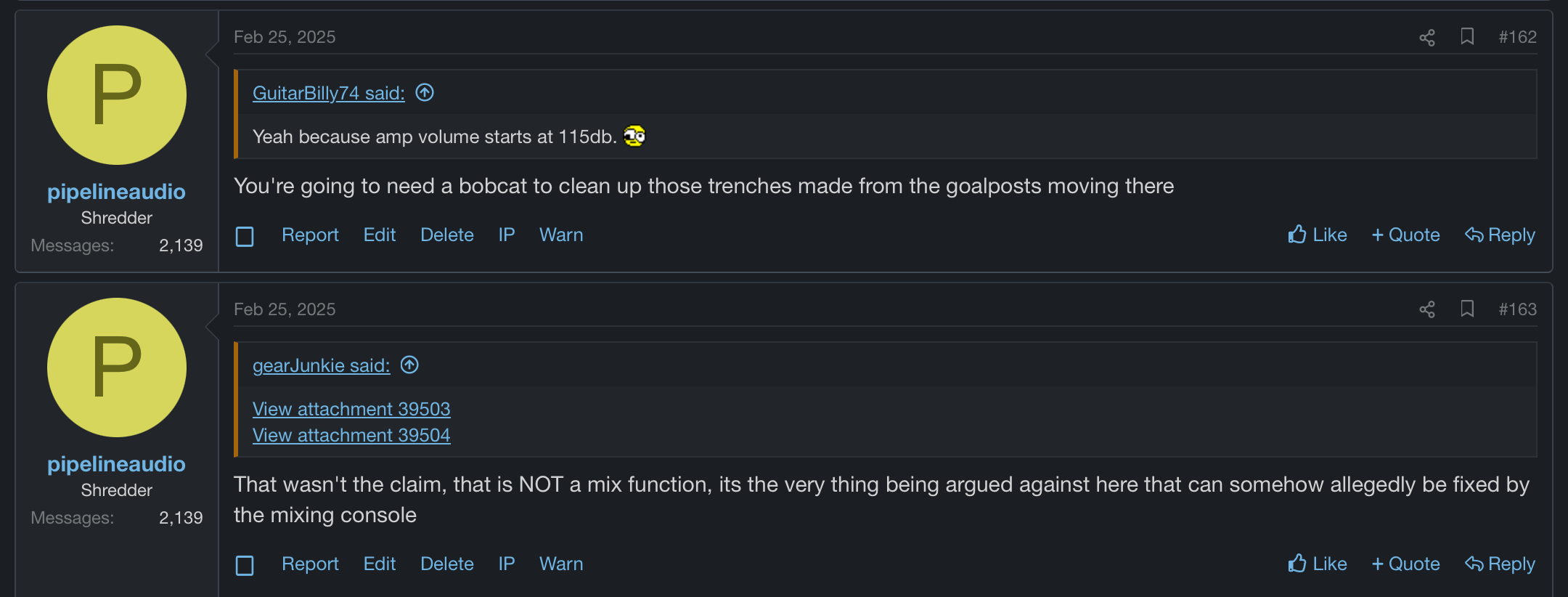Image resolution: width=1568 pixels, height=597 pixels.
Task: Quote post #163
Action: coord(1405,564)
